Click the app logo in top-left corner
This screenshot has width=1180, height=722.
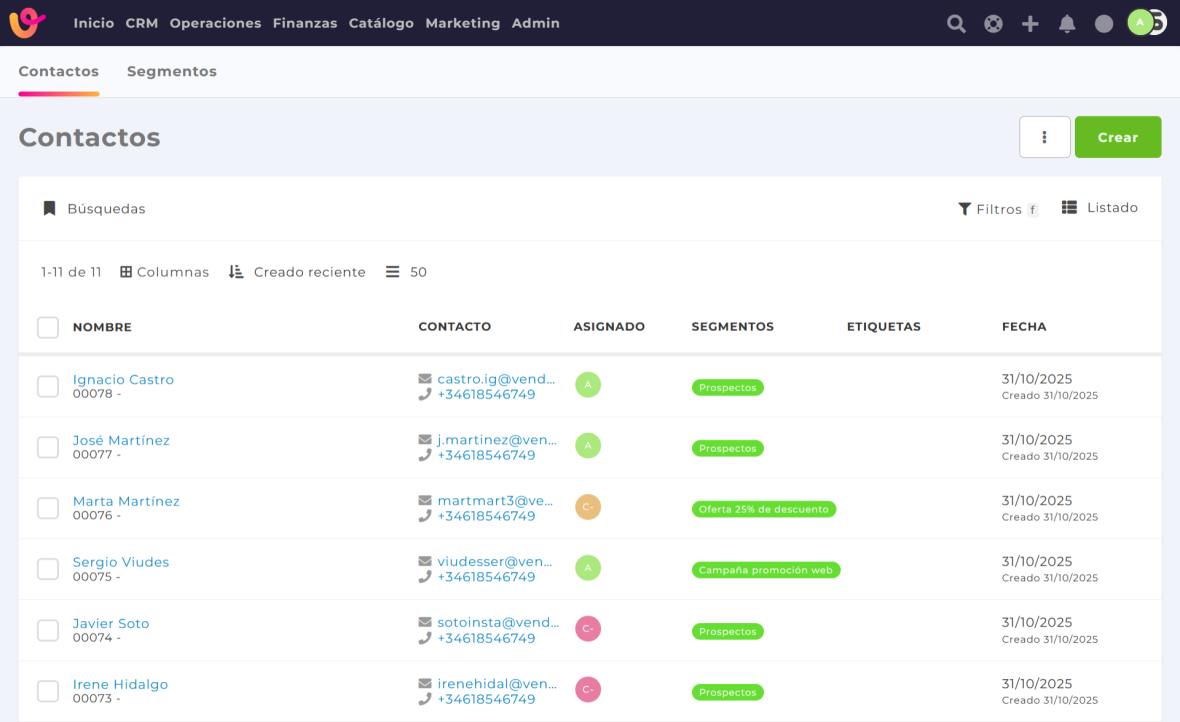[28, 23]
